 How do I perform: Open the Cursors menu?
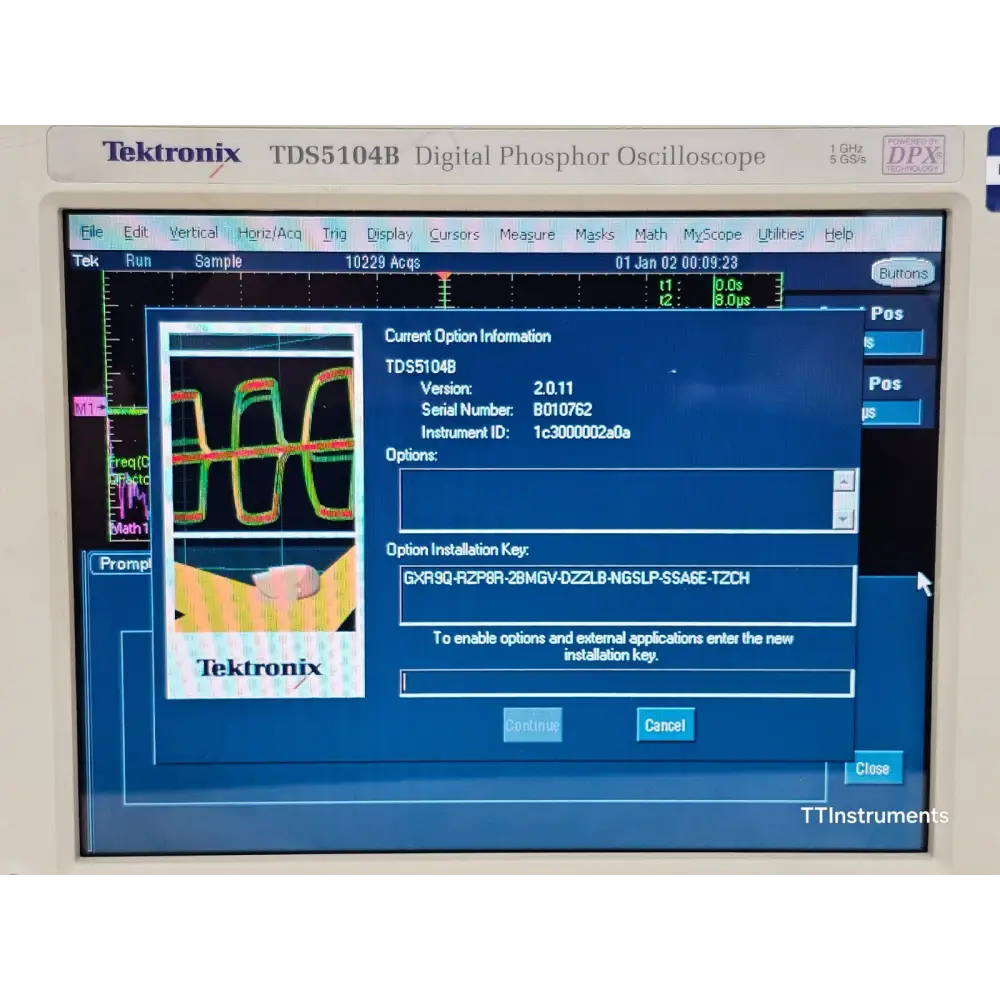(454, 235)
